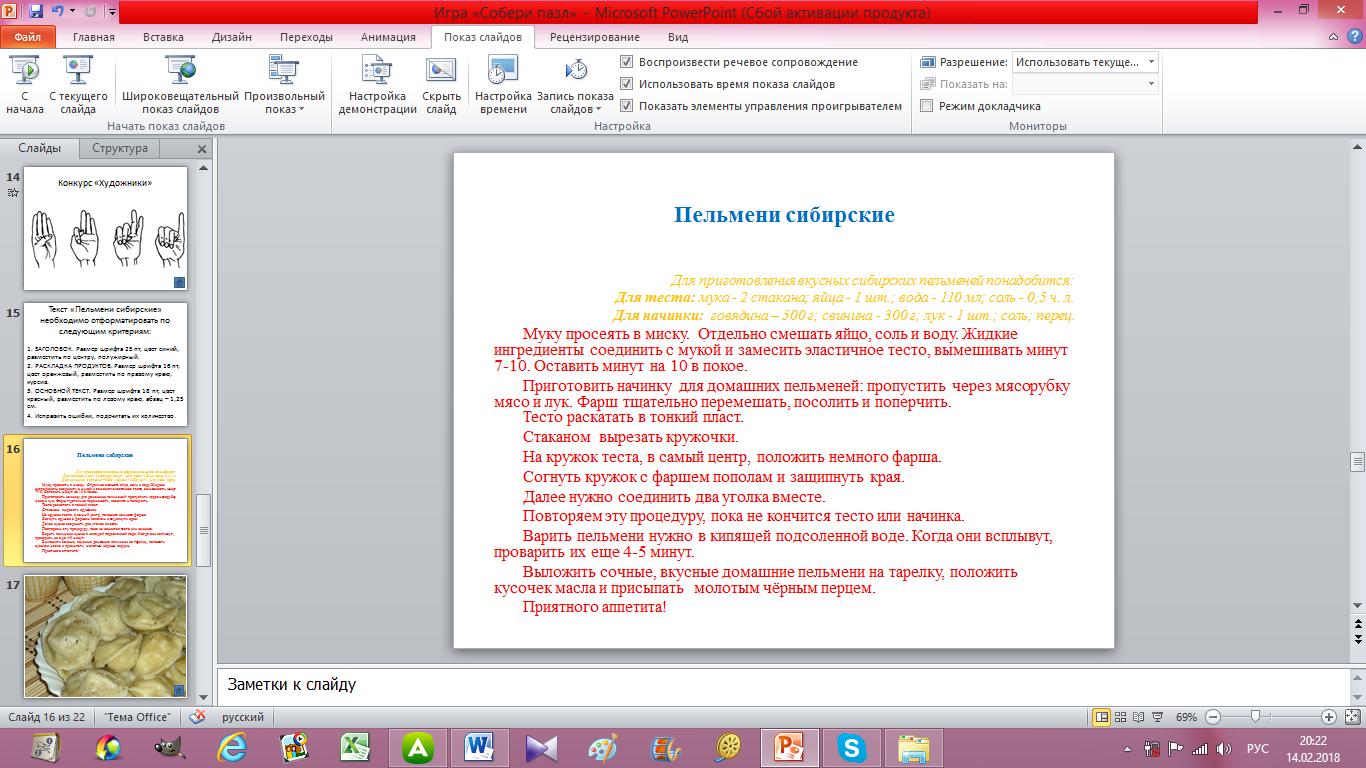
Task: Open GIMP from the taskbar
Action: pos(171,747)
